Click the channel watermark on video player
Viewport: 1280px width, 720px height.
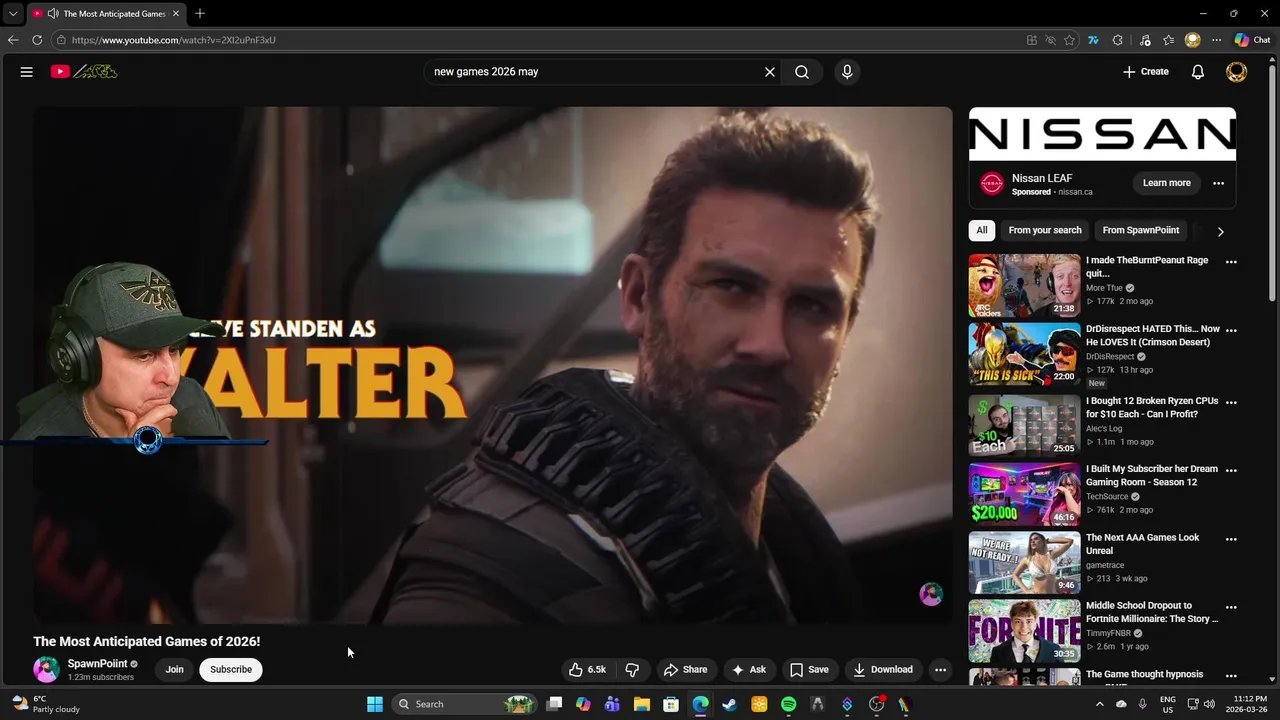point(931,595)
